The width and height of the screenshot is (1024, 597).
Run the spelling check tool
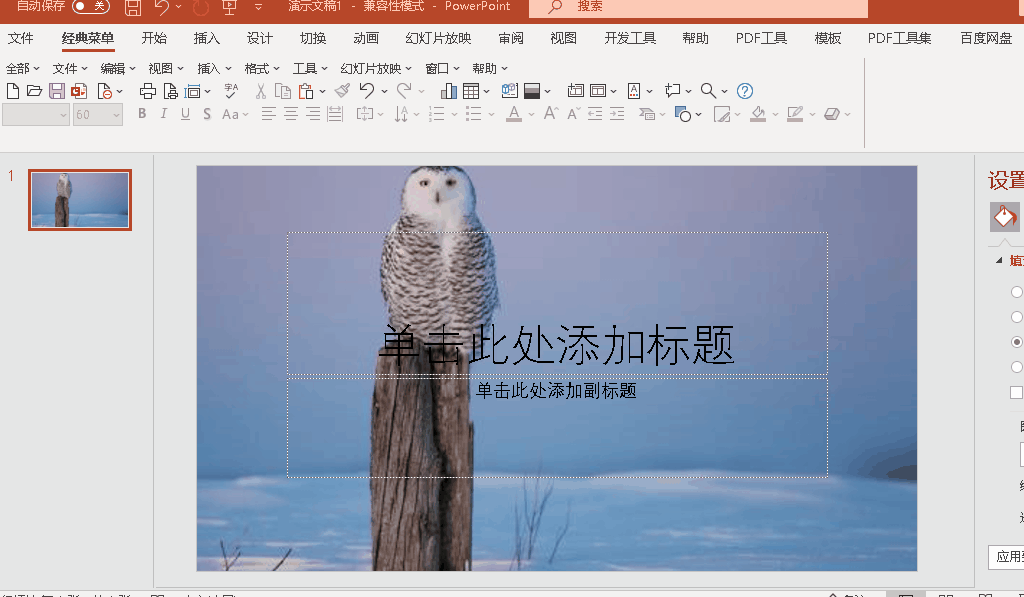click(231, 90)
